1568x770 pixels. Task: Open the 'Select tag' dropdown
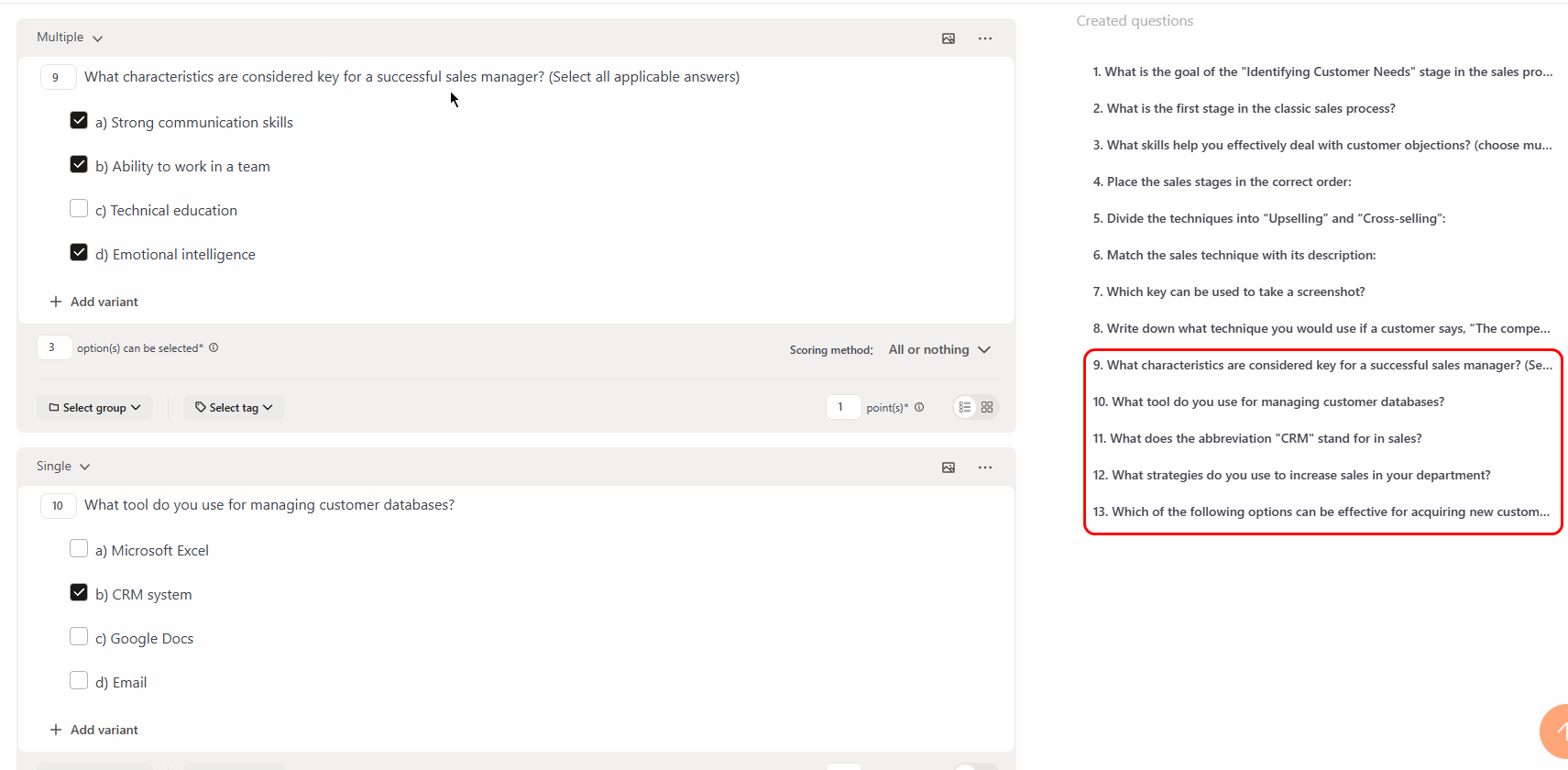[x=234, y=407]
